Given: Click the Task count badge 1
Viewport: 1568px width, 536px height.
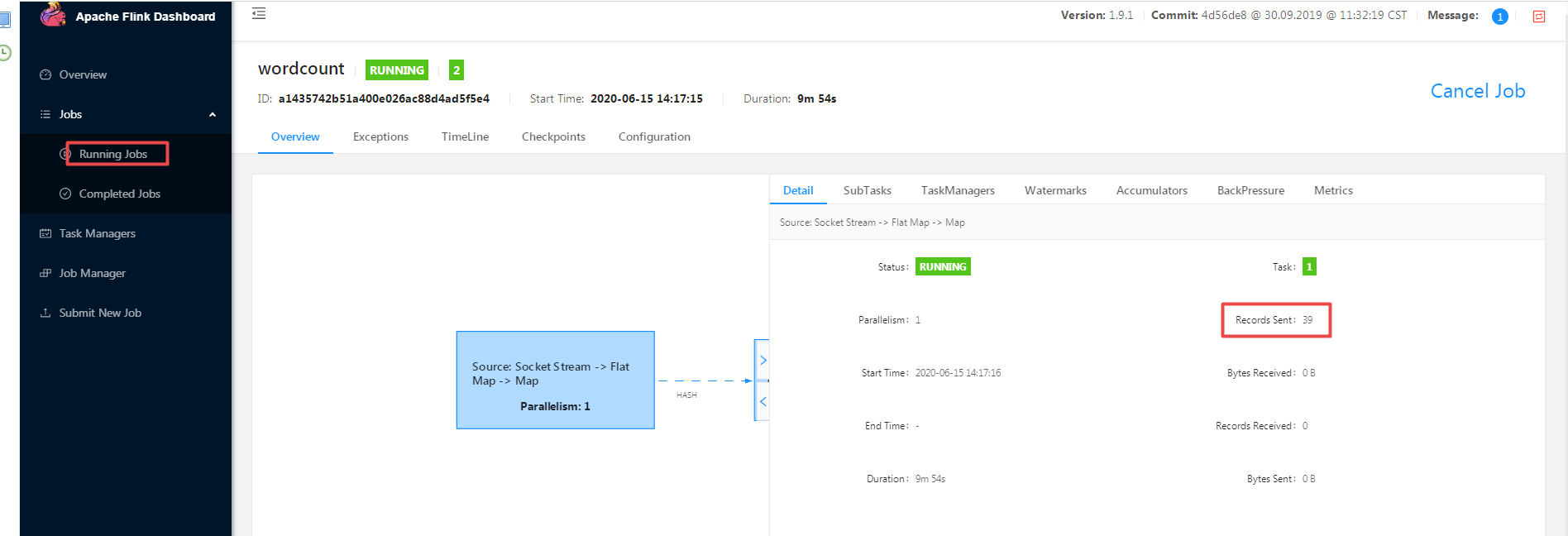Looking at the screenshot, I should (1309, 266).
